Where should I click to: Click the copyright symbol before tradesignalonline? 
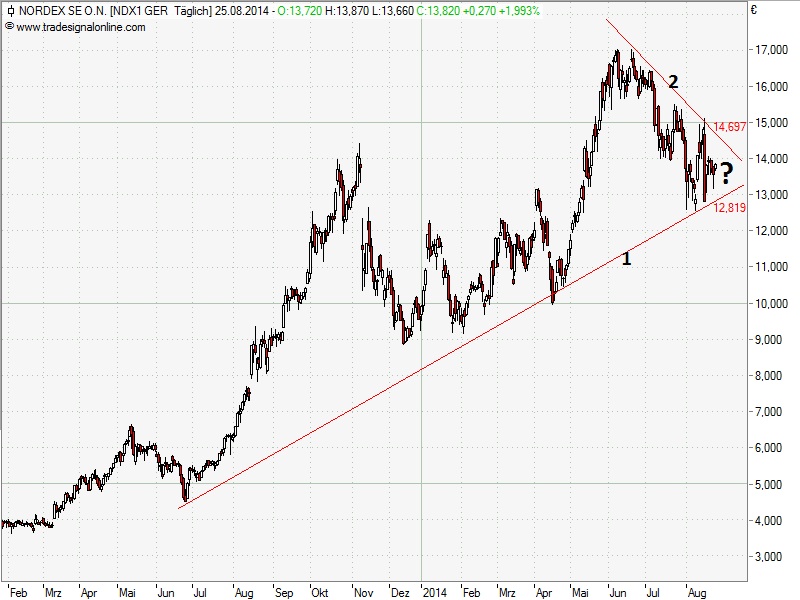coord(9,27)
